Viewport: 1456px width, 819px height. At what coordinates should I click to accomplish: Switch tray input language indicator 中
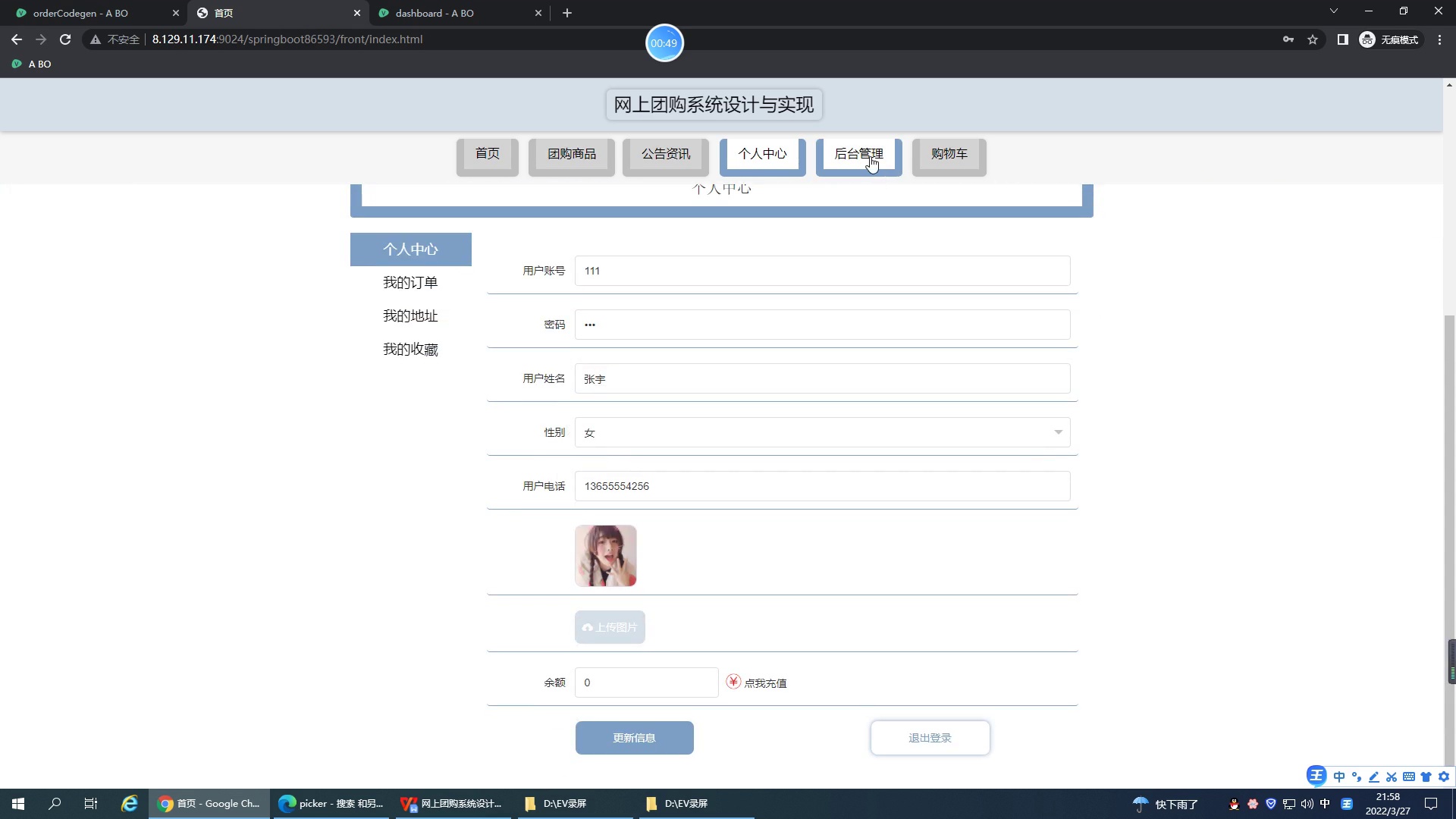pos(1325,804)
